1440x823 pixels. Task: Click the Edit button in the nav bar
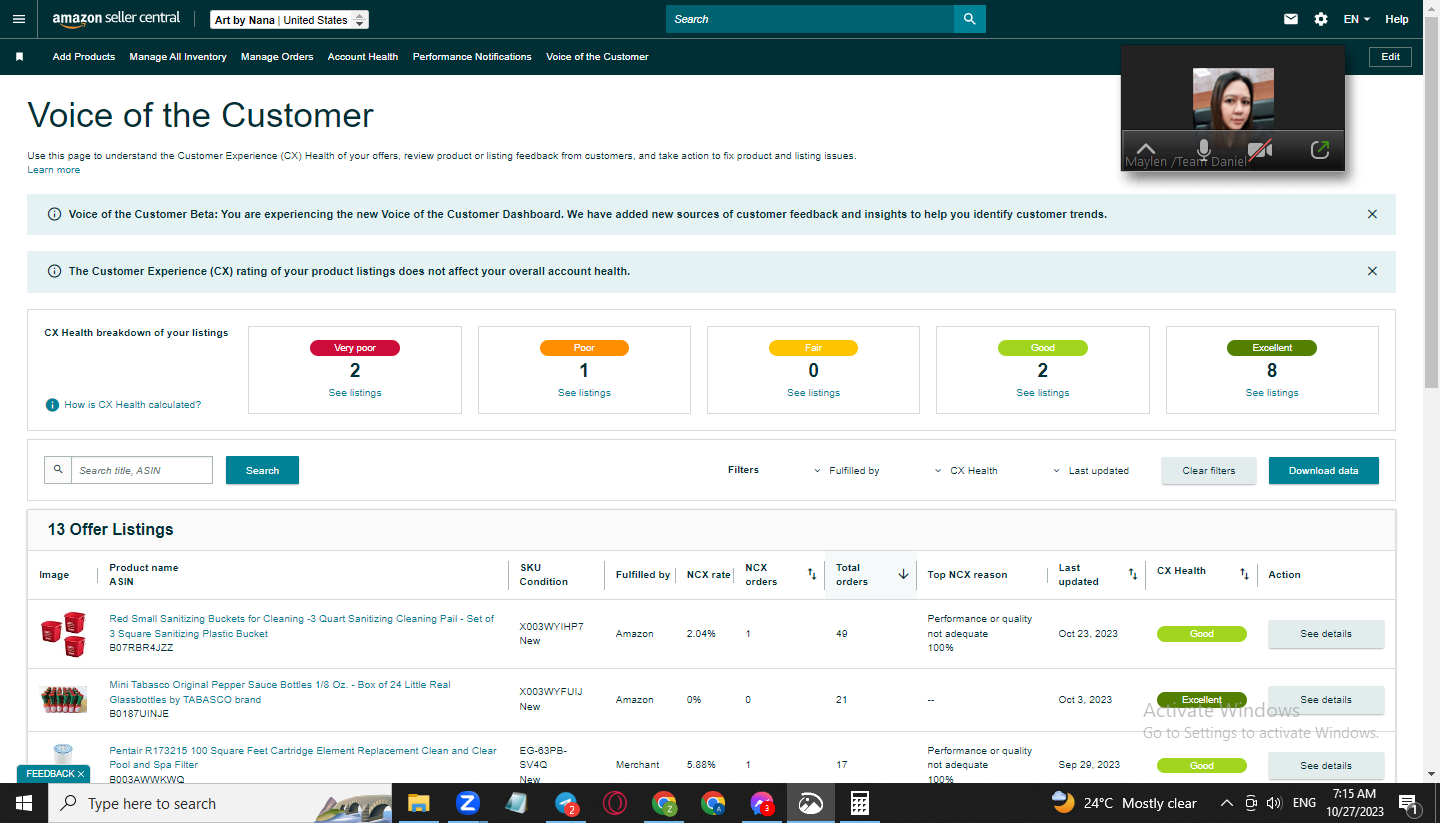click(x=1390, y=57)
